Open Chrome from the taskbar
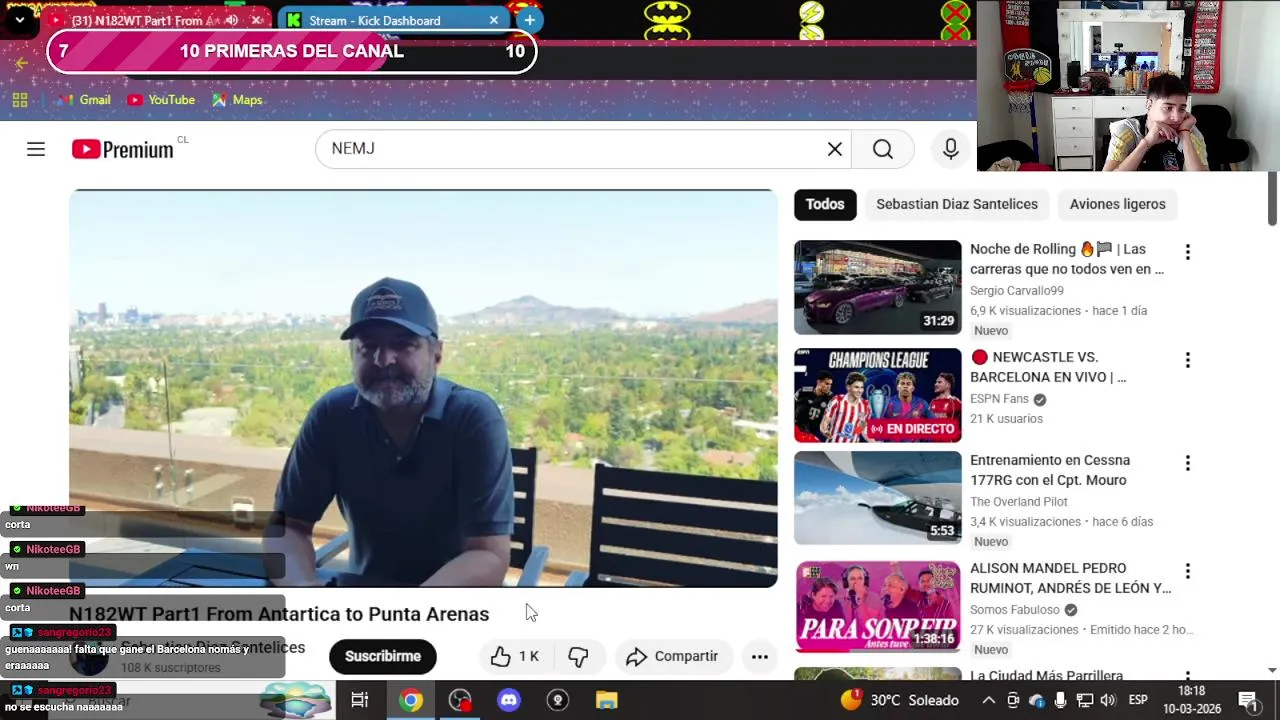The height and width of the screenshot is (720, 1280). click(x=410, y=700)
